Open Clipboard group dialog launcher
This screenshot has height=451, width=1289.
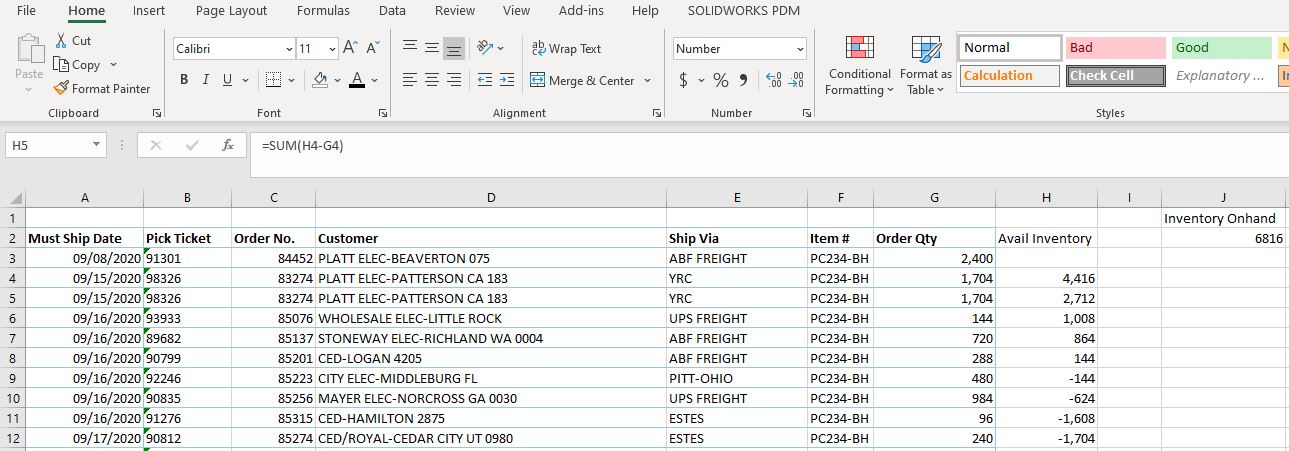[156, 114]
